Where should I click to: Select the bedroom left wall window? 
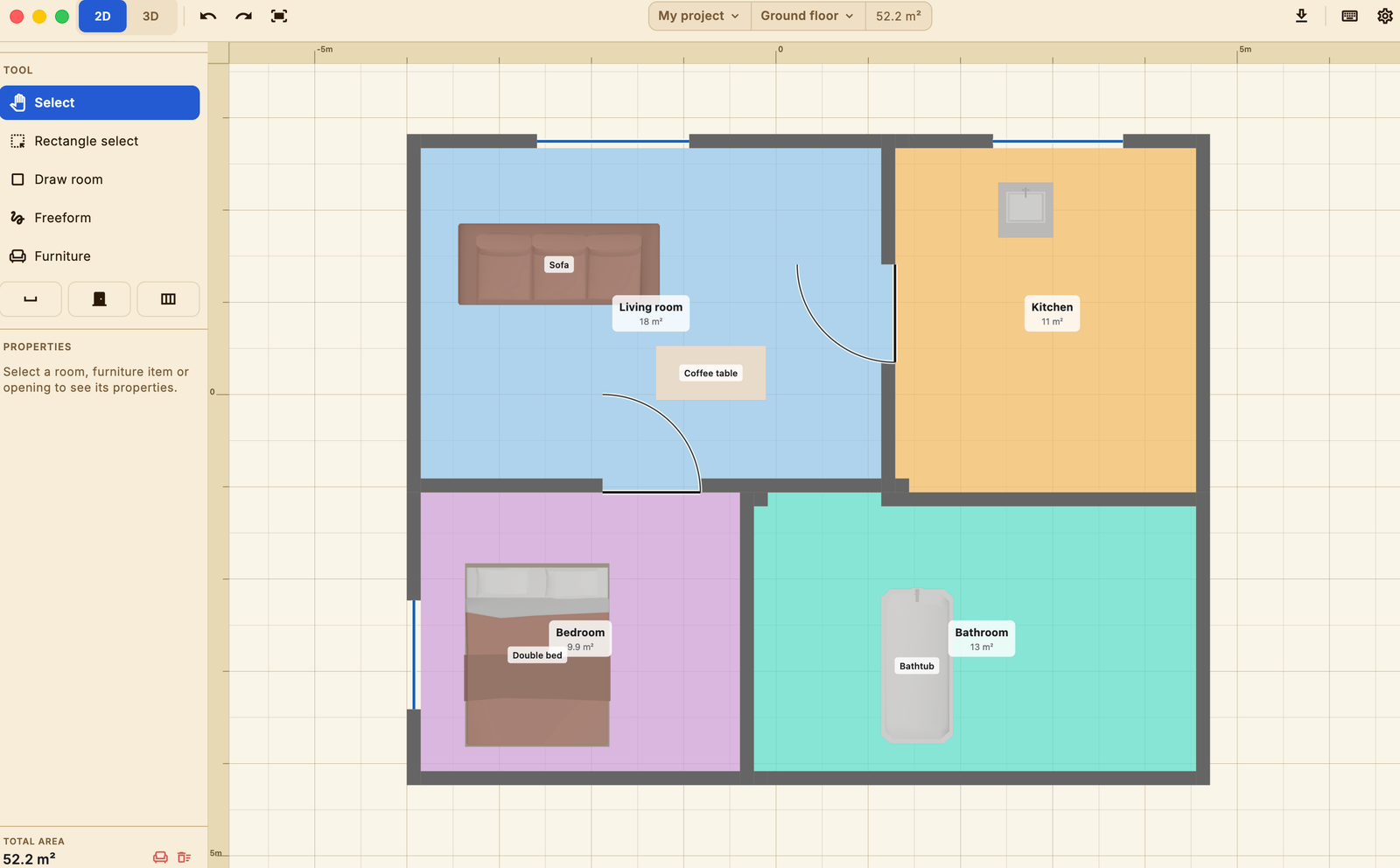[414, 654]
